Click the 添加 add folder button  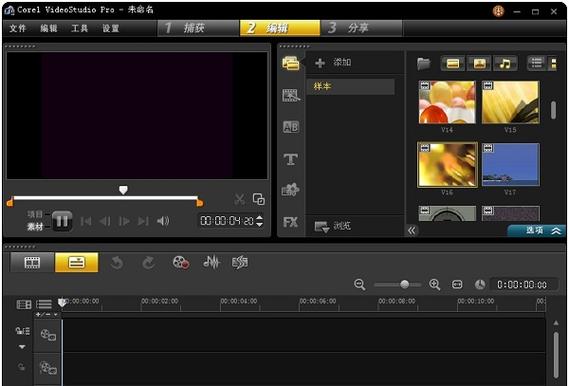(x=333, y=63)
